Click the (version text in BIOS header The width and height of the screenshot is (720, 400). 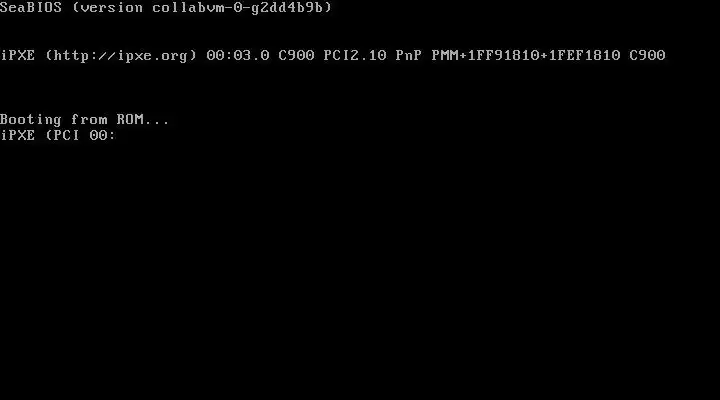tap(107, 8)
